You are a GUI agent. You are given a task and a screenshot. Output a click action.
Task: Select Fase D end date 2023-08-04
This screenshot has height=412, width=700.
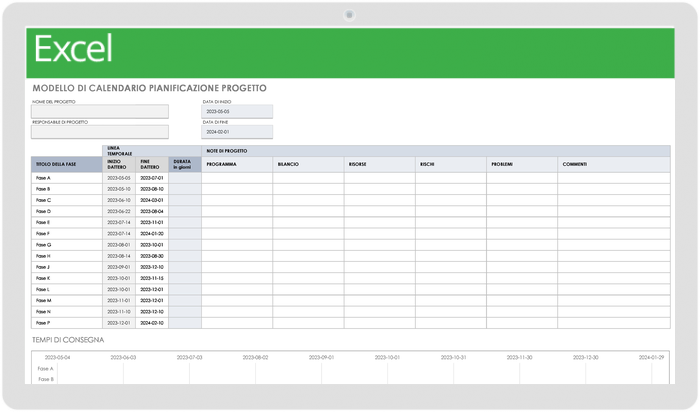click(152, 212)
